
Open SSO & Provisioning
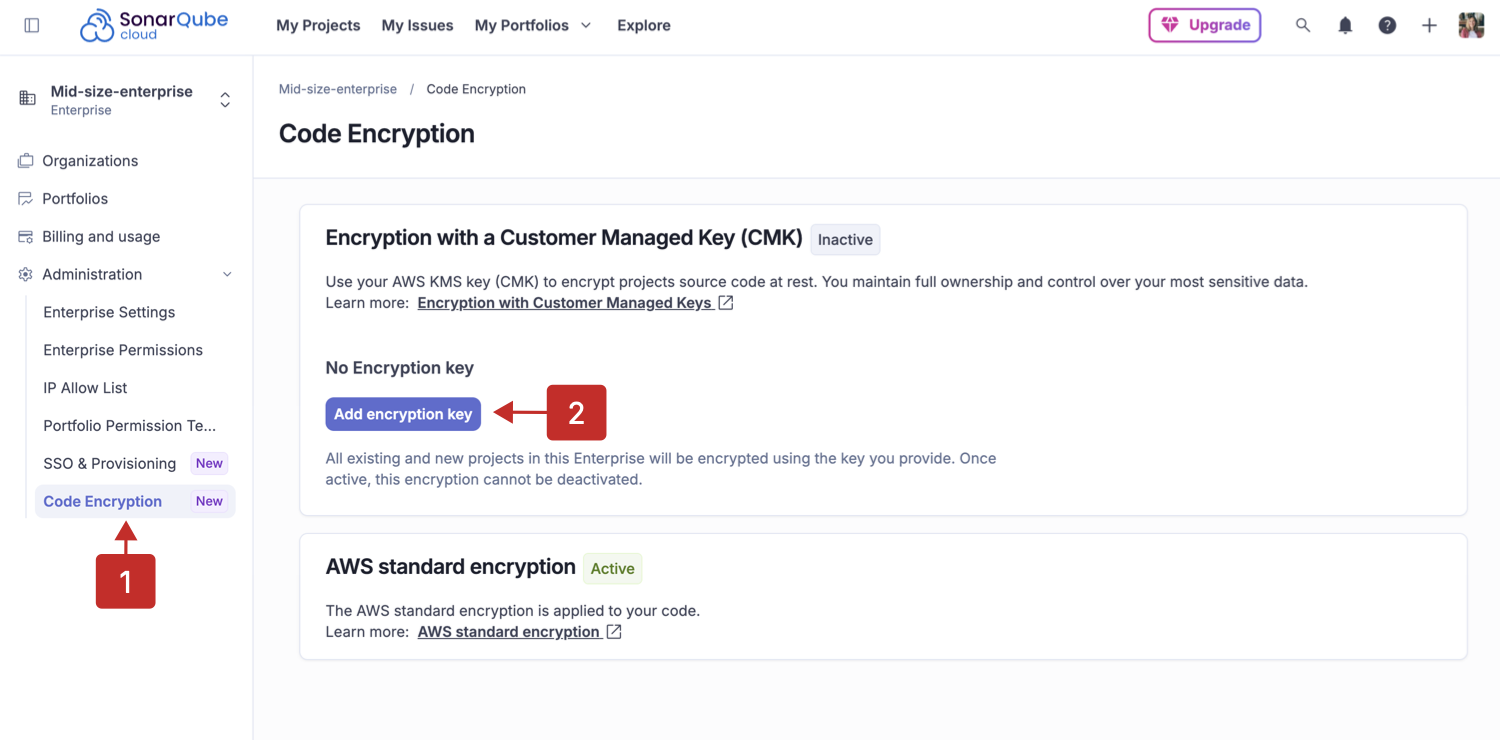point(110,464)
